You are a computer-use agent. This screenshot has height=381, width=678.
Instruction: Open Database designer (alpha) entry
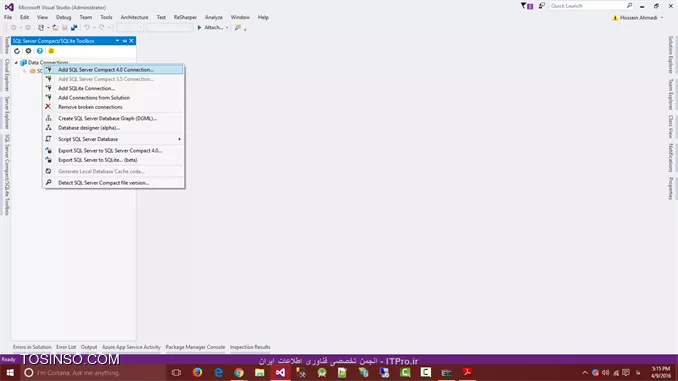(114, 128)
